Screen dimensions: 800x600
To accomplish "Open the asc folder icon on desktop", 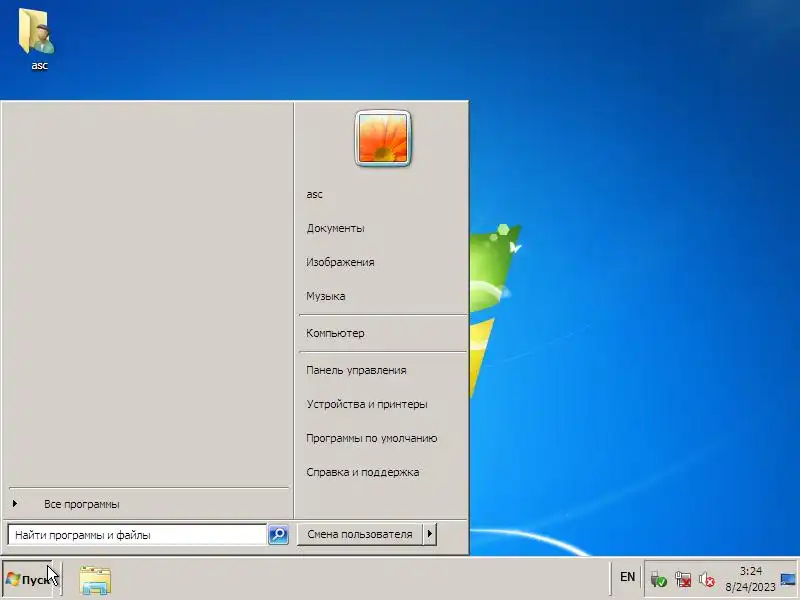I will click(37, 39).
